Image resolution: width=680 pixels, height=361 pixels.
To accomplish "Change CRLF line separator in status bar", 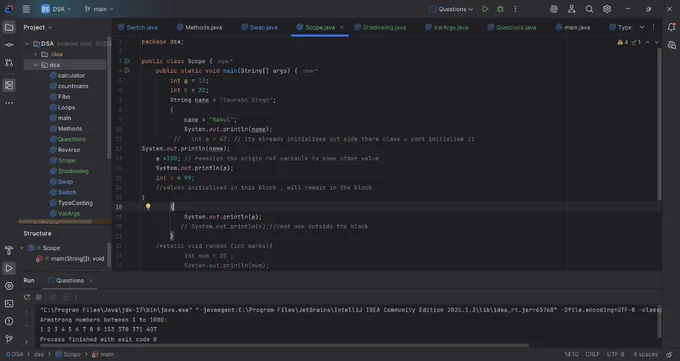I will pyautogui.click(x=592, y=354).
